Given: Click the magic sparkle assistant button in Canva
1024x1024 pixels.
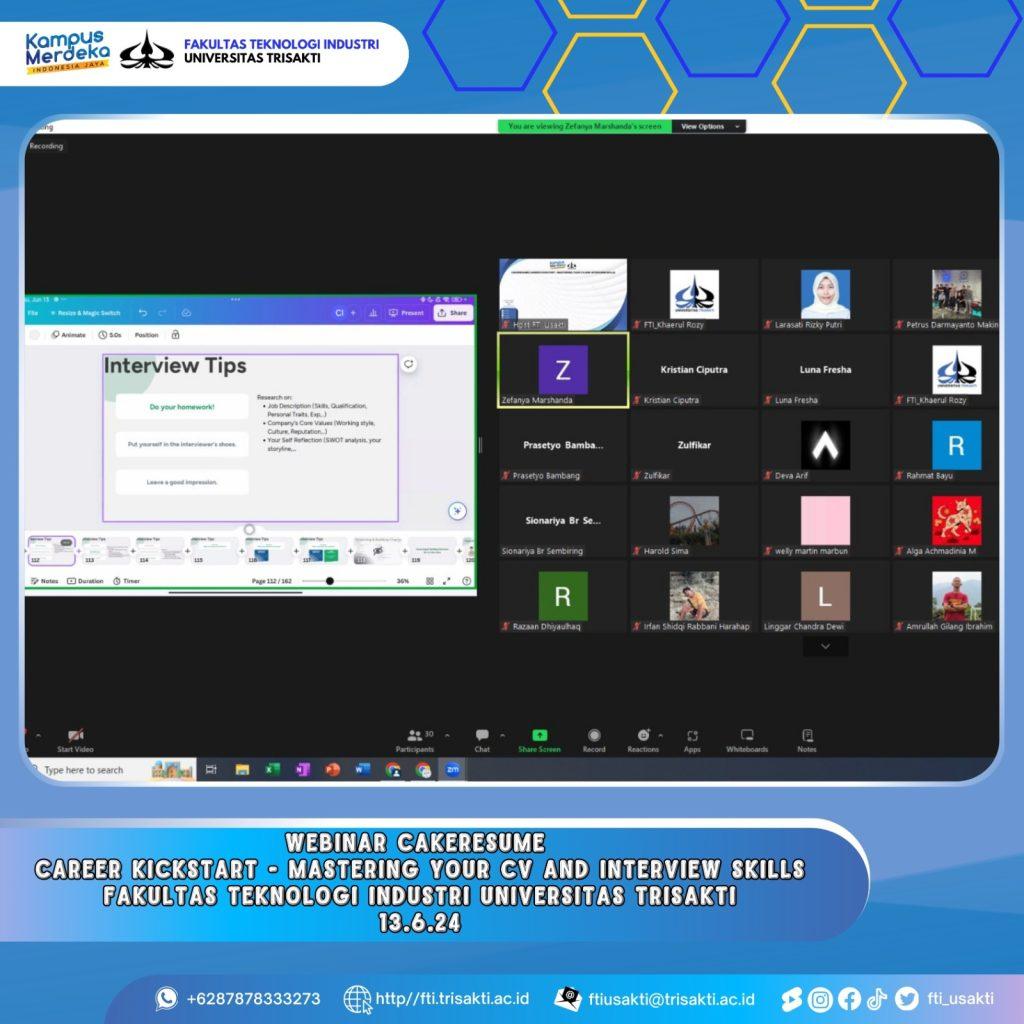Looking at the screenshot, I should coord(457,511).
